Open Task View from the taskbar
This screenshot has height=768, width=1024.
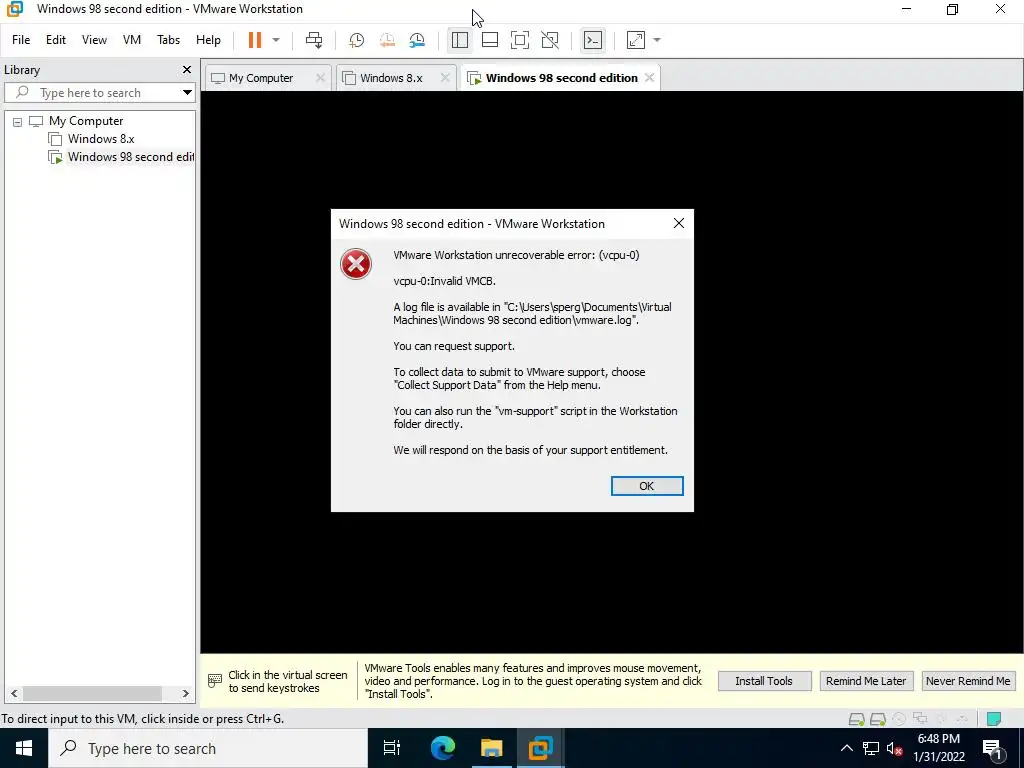[x=392, y=748]
